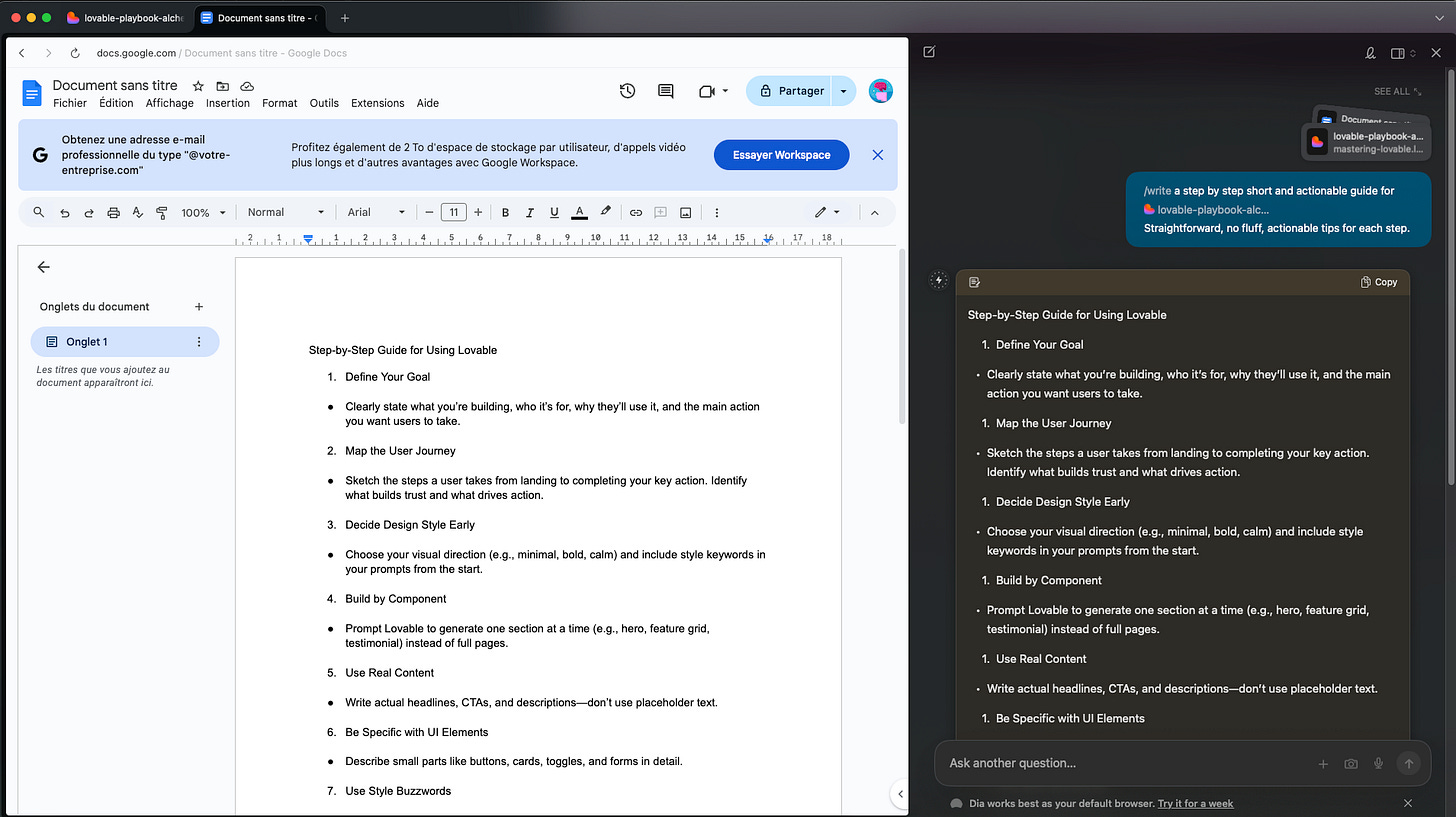This screenshot has width=1456, height=817.
Task: Insert an image from the toolbar
Action: [x=686, y=212]
